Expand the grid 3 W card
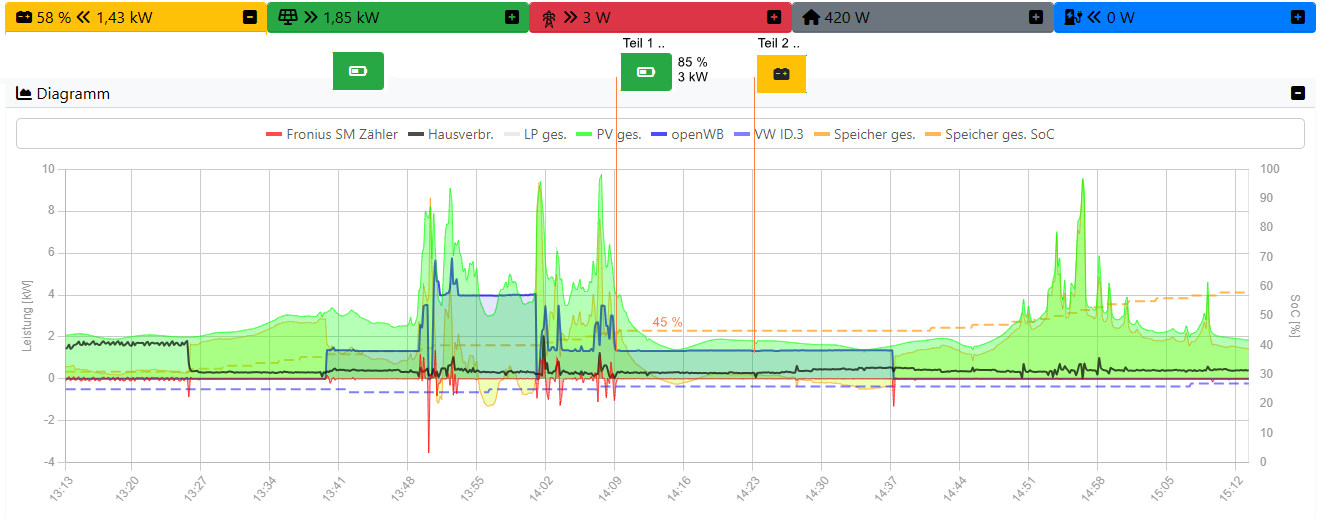Screen dimensions: 1320x518 [774, 17]
